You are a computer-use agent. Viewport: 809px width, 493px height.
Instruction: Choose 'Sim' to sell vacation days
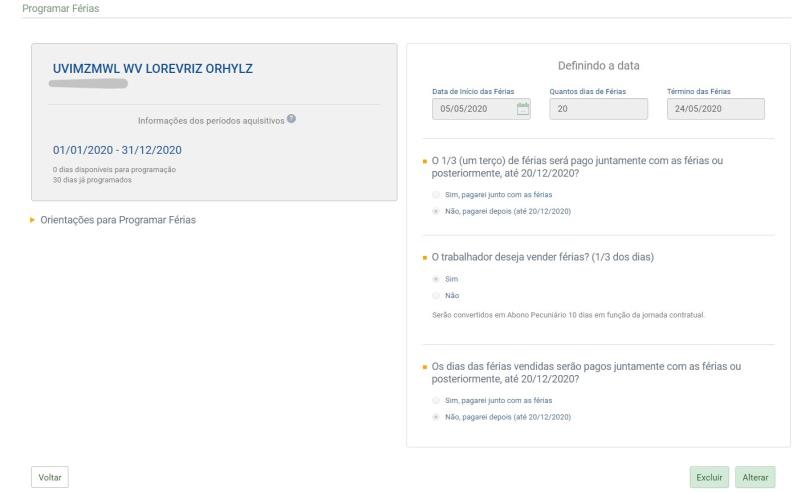(436, 281)
